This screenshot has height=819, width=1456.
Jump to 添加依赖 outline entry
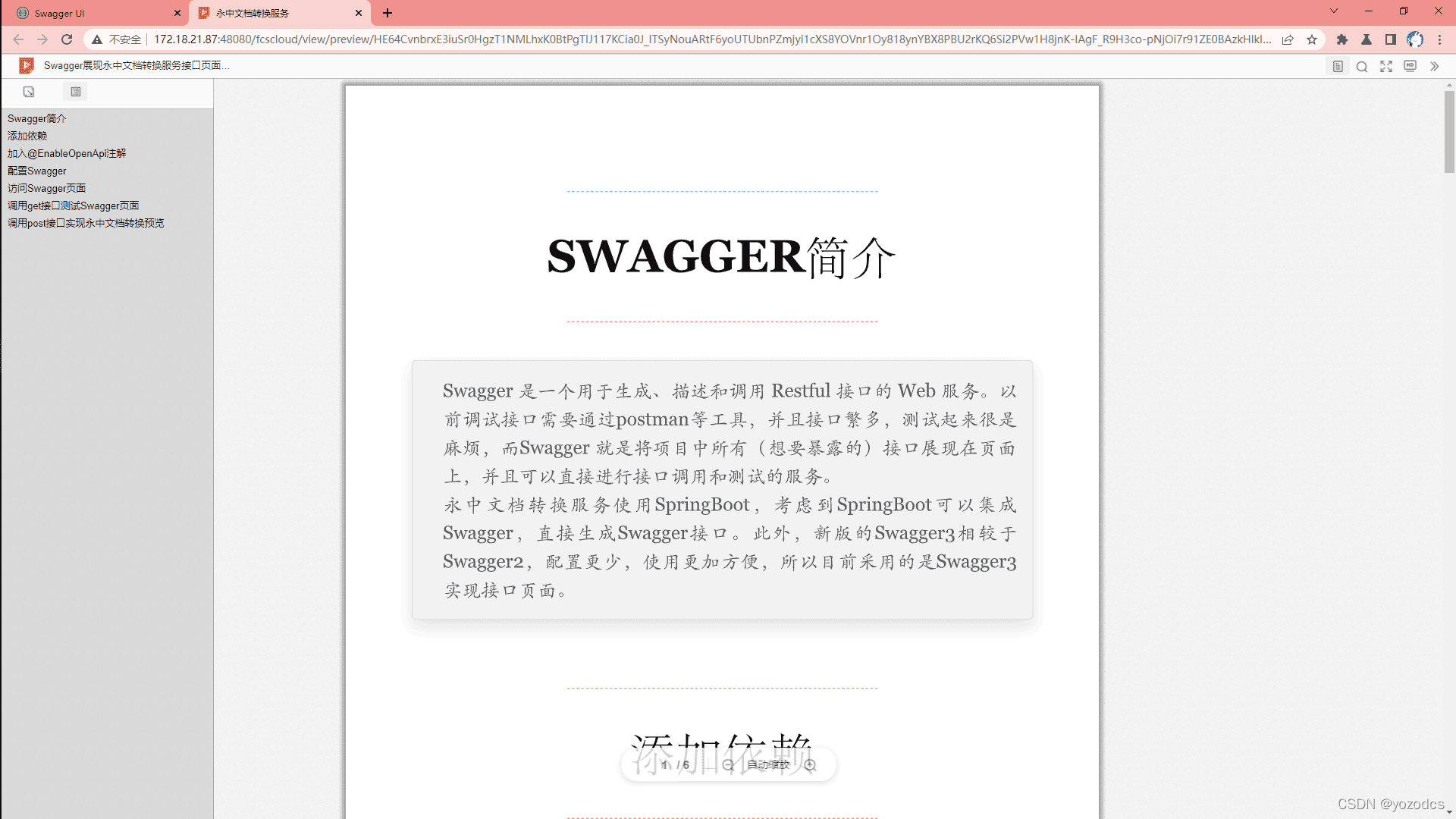pos(27,136)
